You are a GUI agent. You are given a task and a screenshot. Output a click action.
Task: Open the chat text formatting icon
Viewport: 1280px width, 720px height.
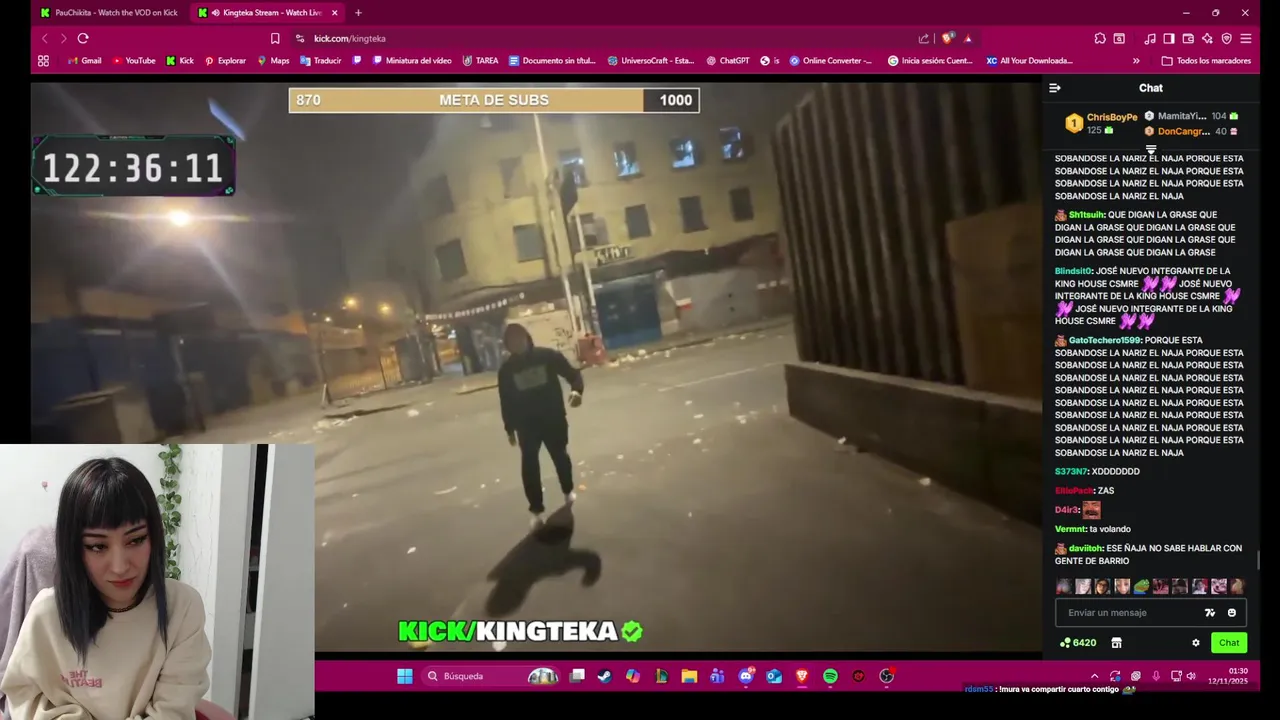pos(1210,613)
